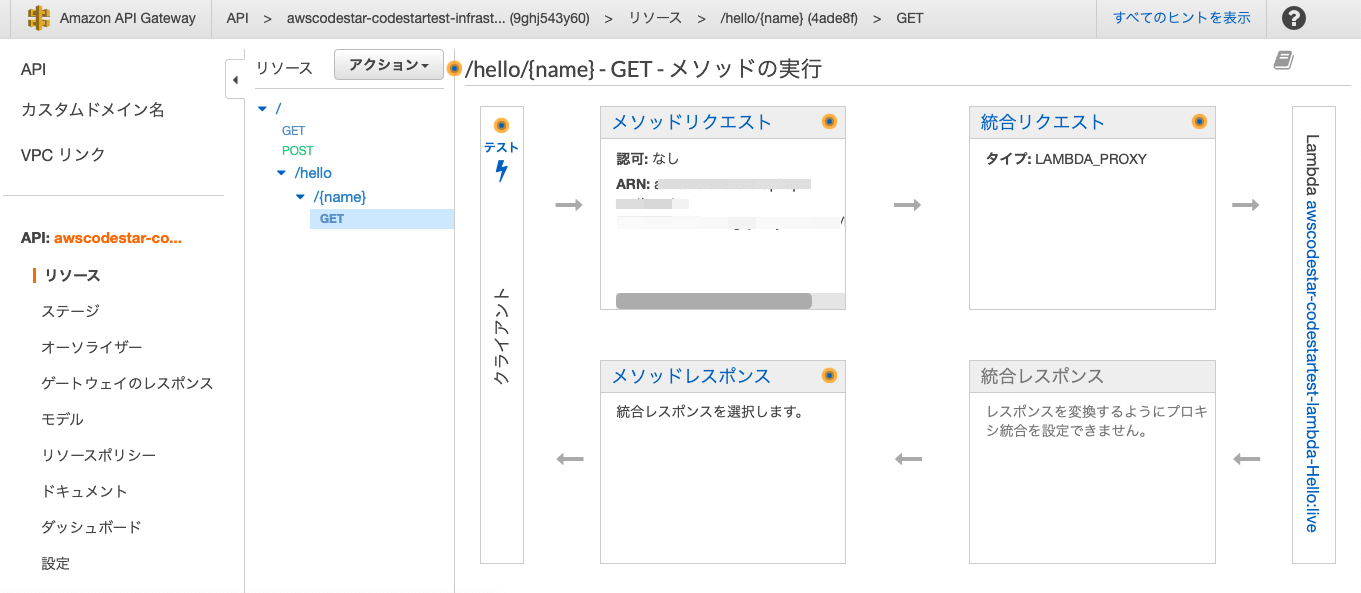Viewport: 1361px width, 593px height.
Task: Collapse the root / resource tree node
Action: coord(262,108)
